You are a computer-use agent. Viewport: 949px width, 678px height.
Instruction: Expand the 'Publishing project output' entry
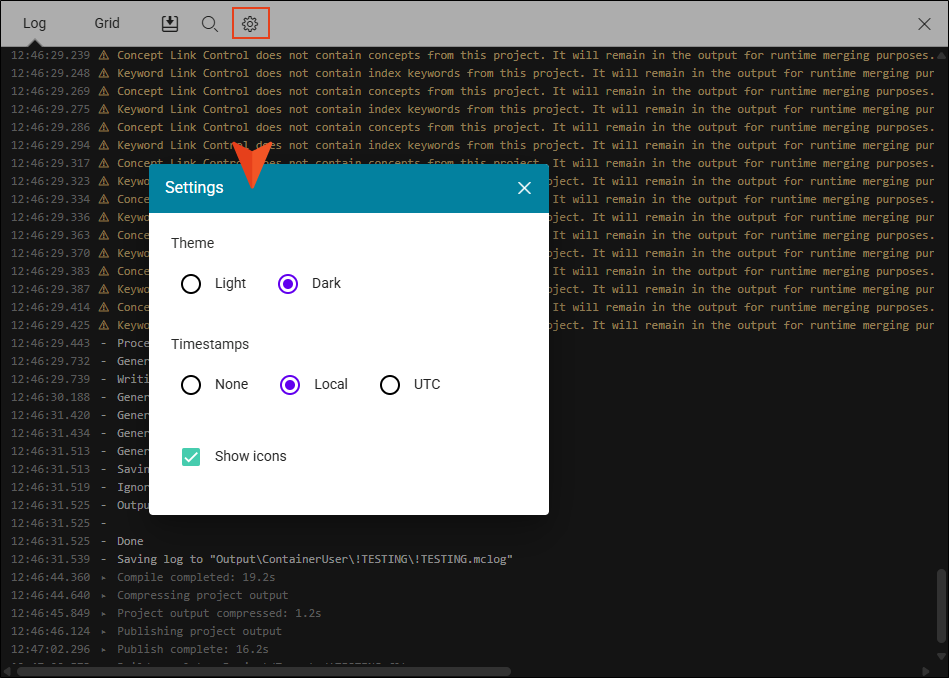pos(103,631)
